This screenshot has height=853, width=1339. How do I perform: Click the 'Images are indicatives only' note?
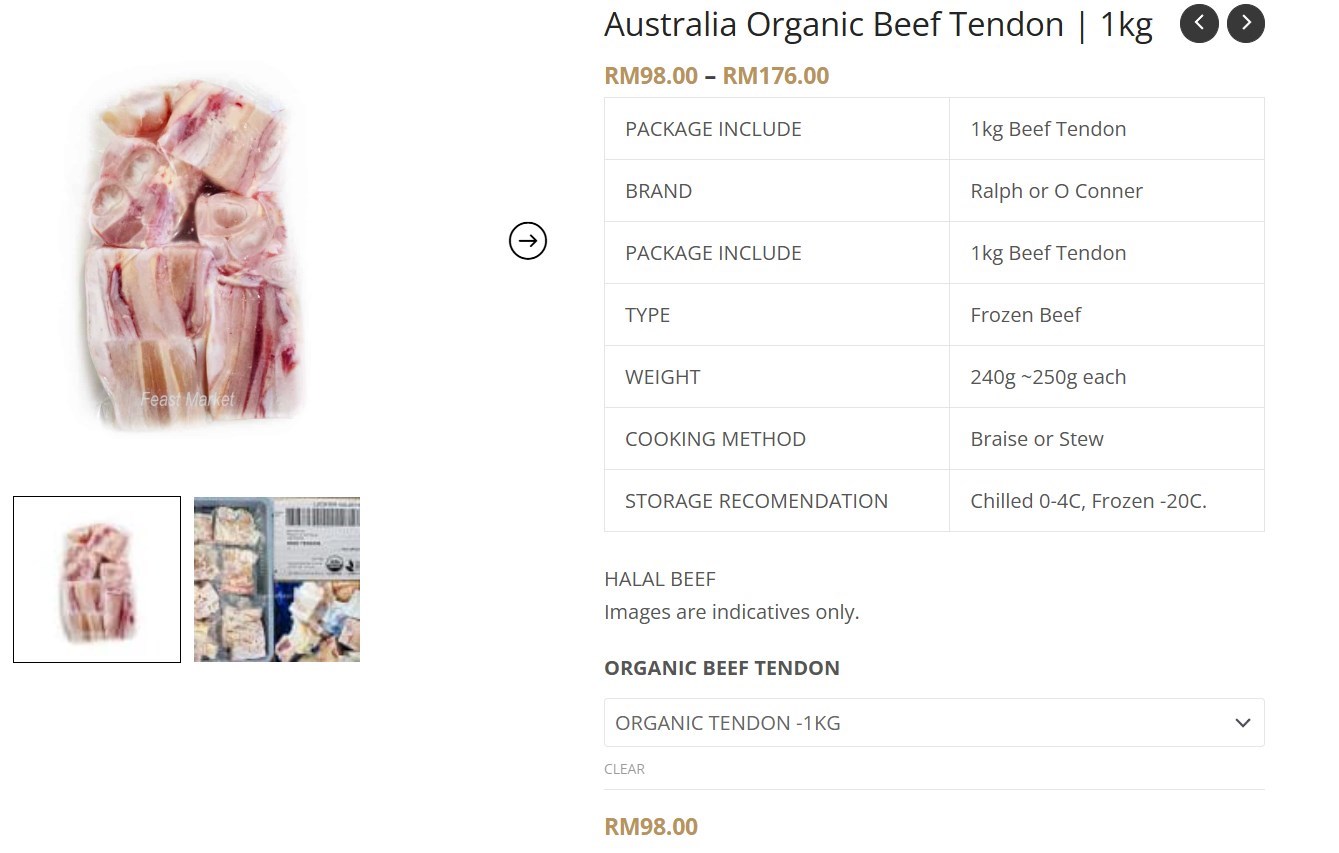(x=731, y=612)
